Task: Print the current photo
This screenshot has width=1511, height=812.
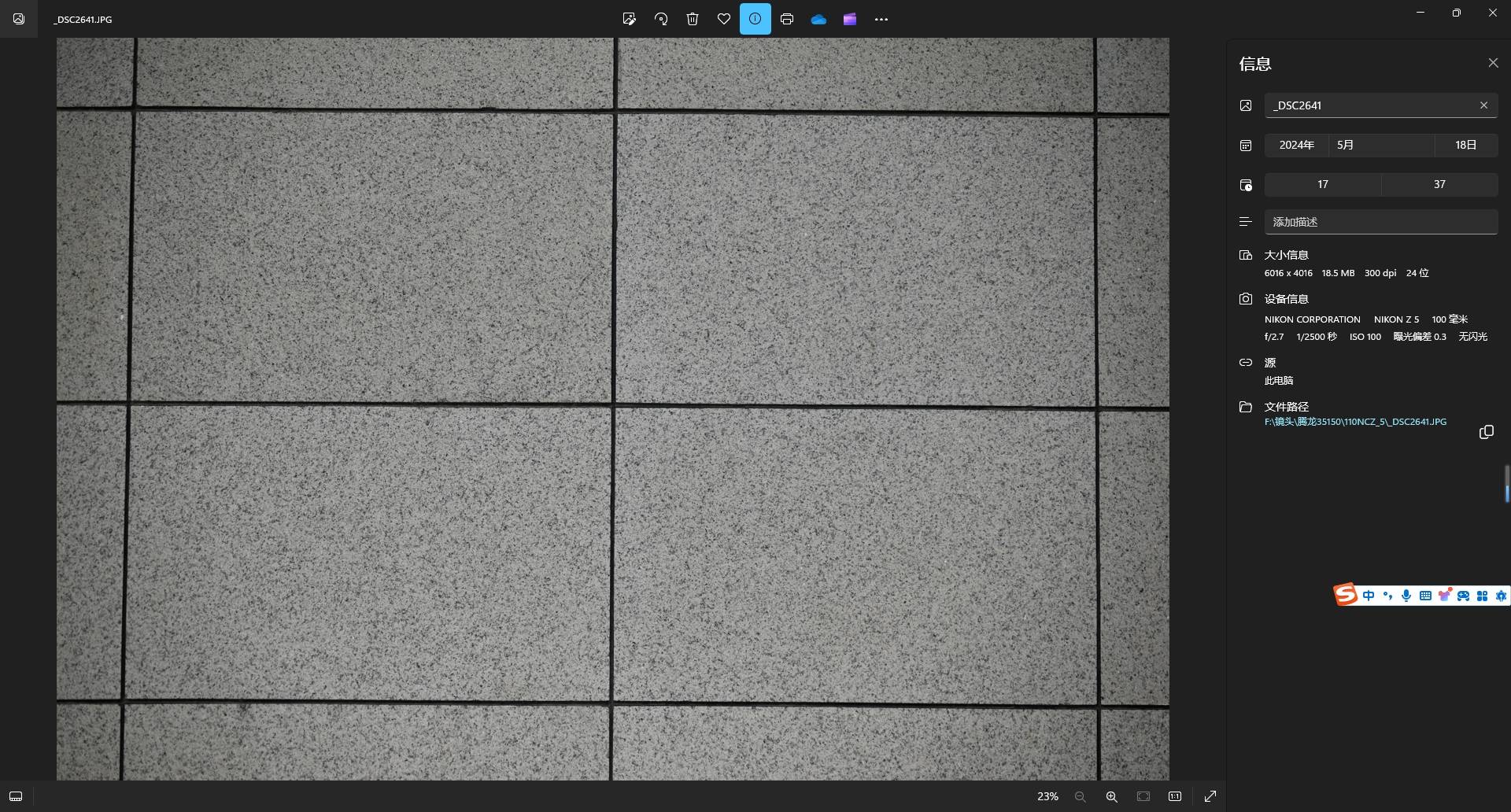Action: coord(787,19)
